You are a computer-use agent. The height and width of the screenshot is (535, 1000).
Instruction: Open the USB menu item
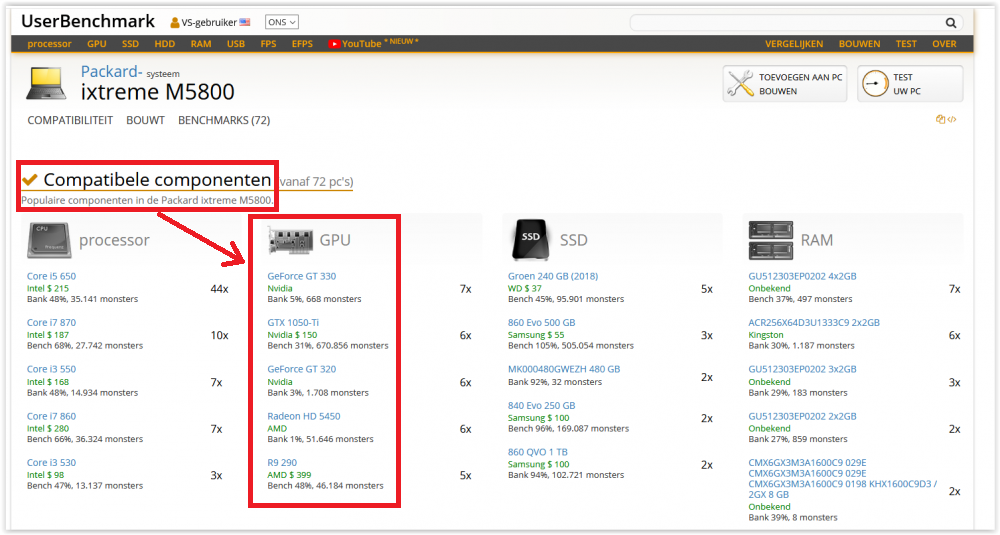[236, 44]
